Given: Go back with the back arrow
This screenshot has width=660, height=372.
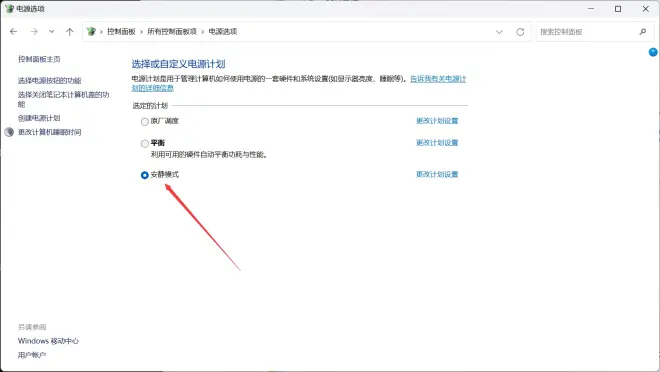Looking at the screenshot, I should point(13,32).
